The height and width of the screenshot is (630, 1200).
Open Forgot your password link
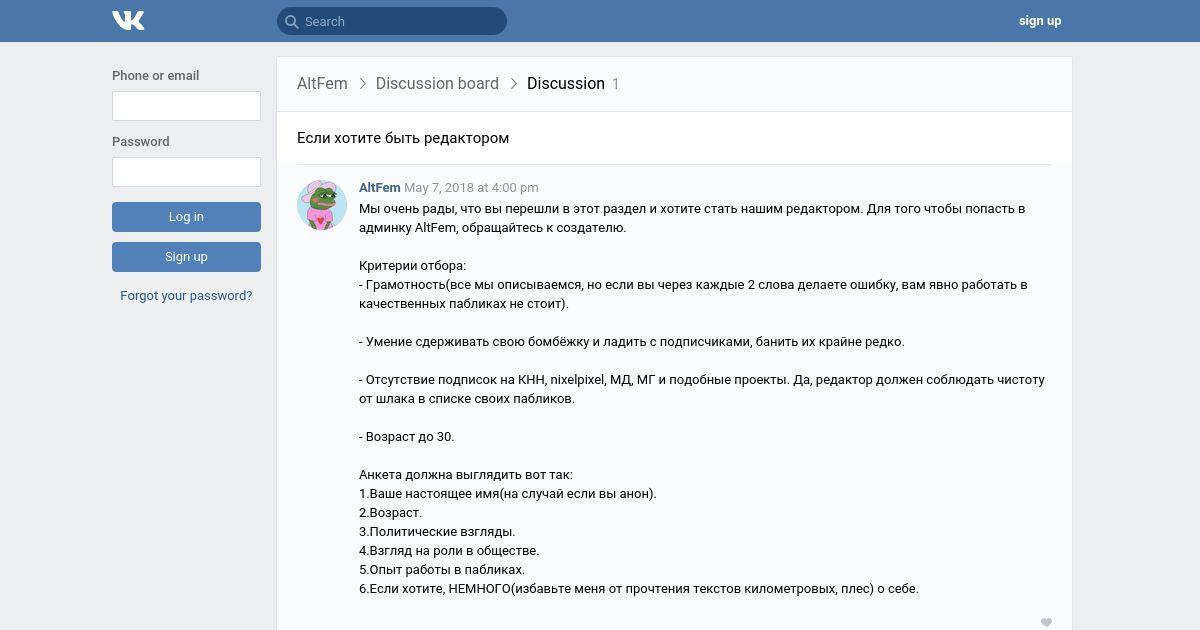(x=186, y=296)
